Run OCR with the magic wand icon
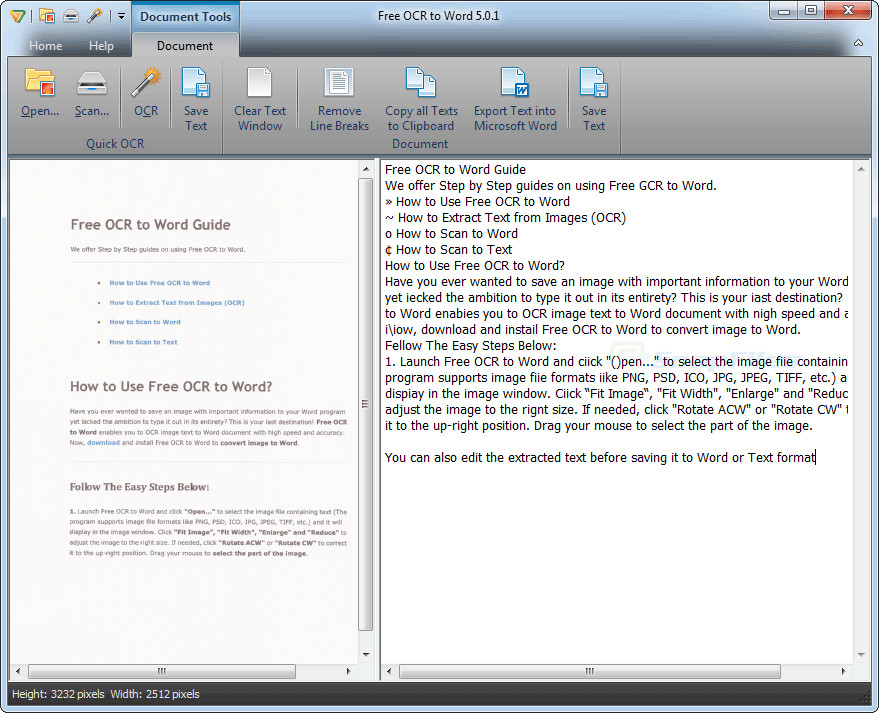The width and height of the screenshot is (879, 713). point(146,82)
